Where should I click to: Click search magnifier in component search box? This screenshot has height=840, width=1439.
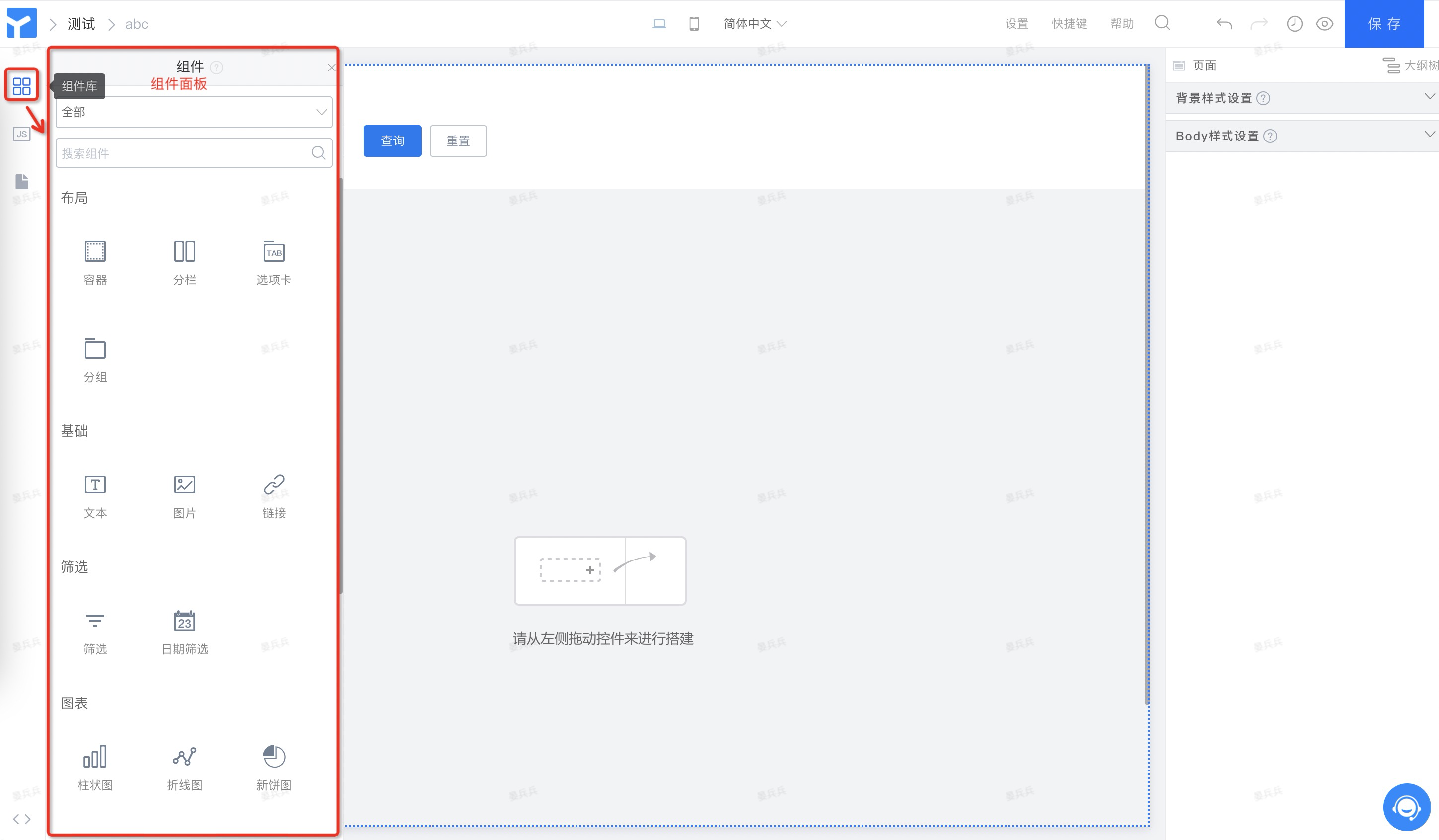pos(319,152)
